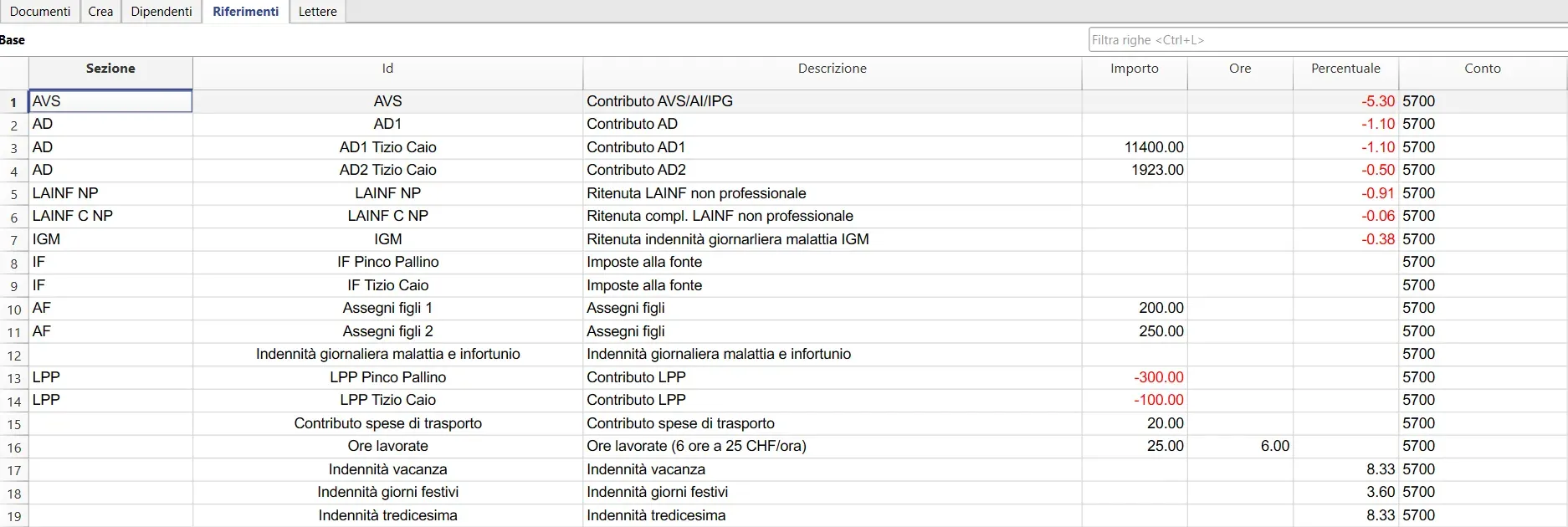
Task: Switch to the Crea tab
Action: point(100,12)
